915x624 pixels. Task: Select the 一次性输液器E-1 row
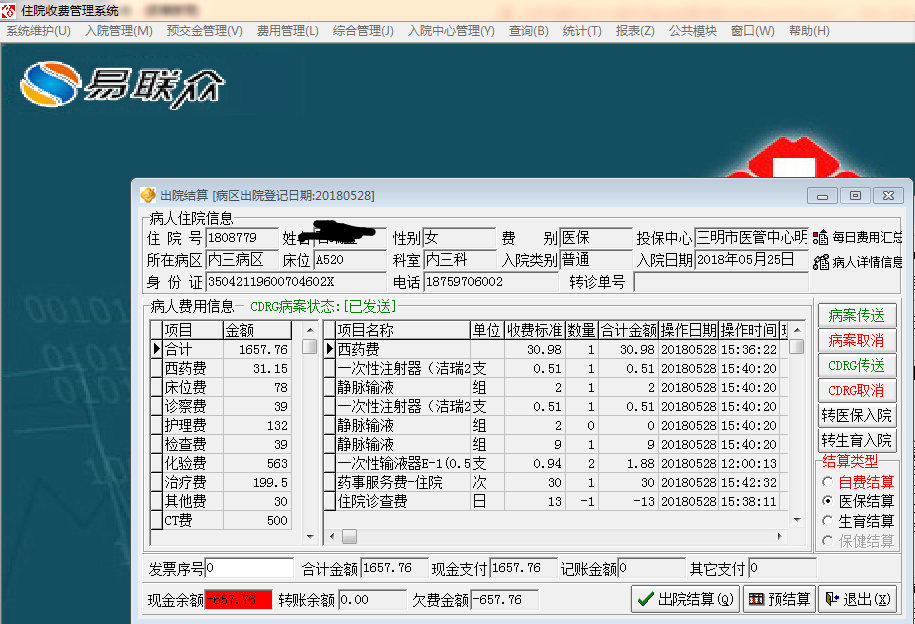coord(557,463)
